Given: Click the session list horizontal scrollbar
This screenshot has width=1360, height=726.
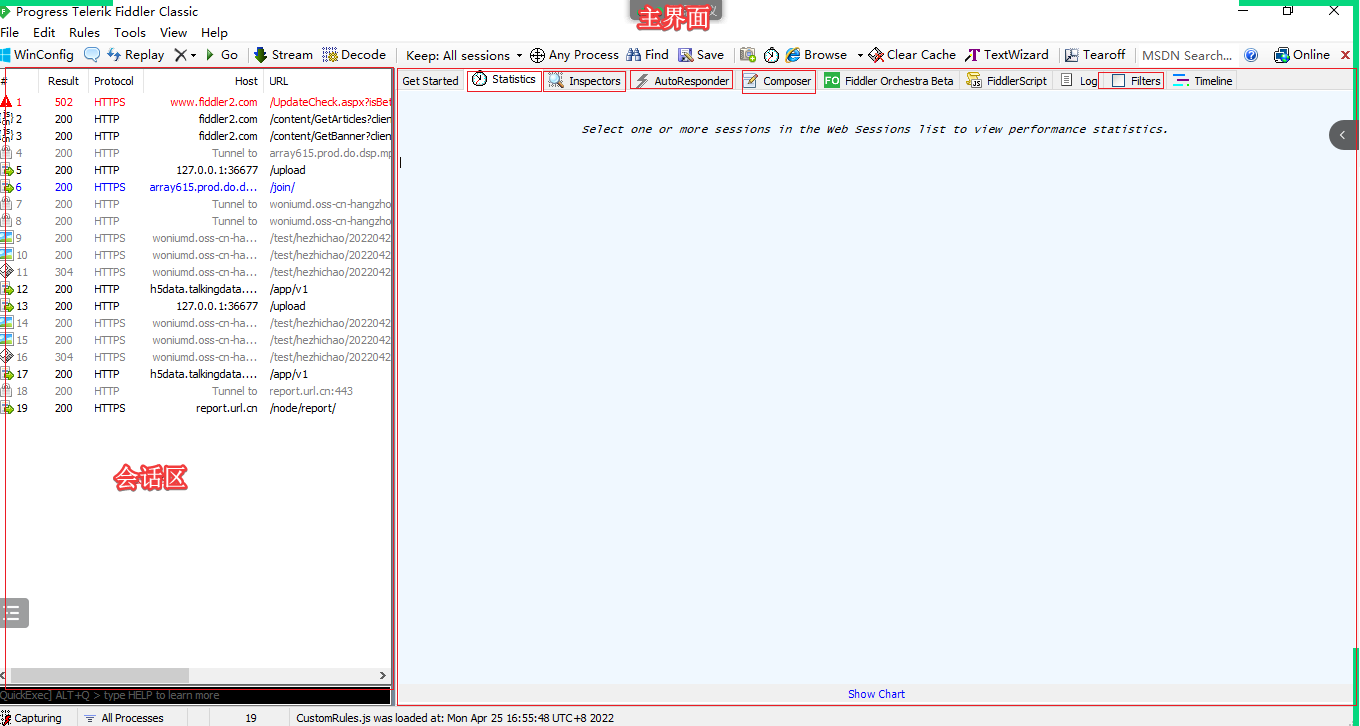Looking at the screenshot, I should 99,676.
